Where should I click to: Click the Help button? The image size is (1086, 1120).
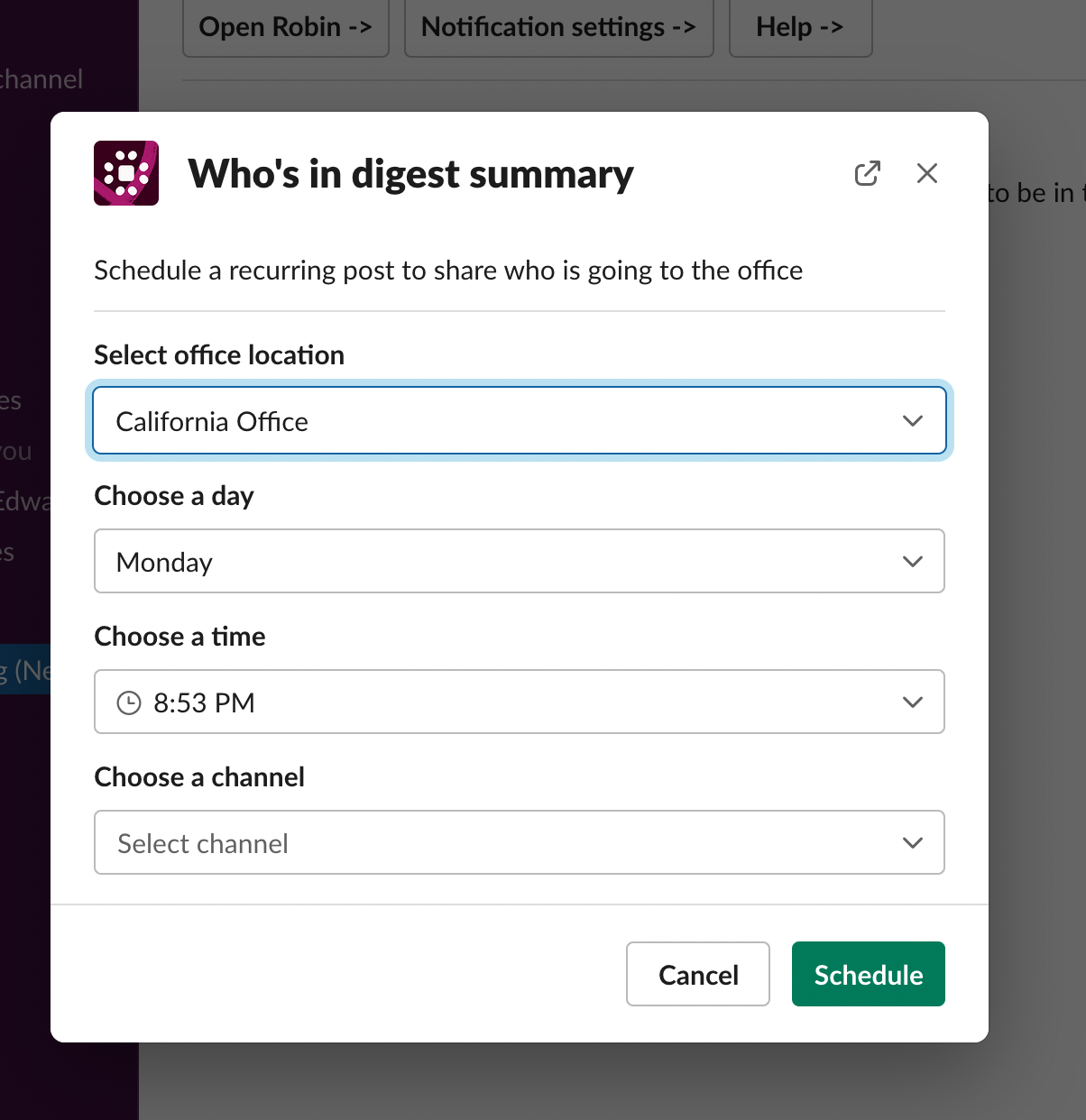[801, 28]
